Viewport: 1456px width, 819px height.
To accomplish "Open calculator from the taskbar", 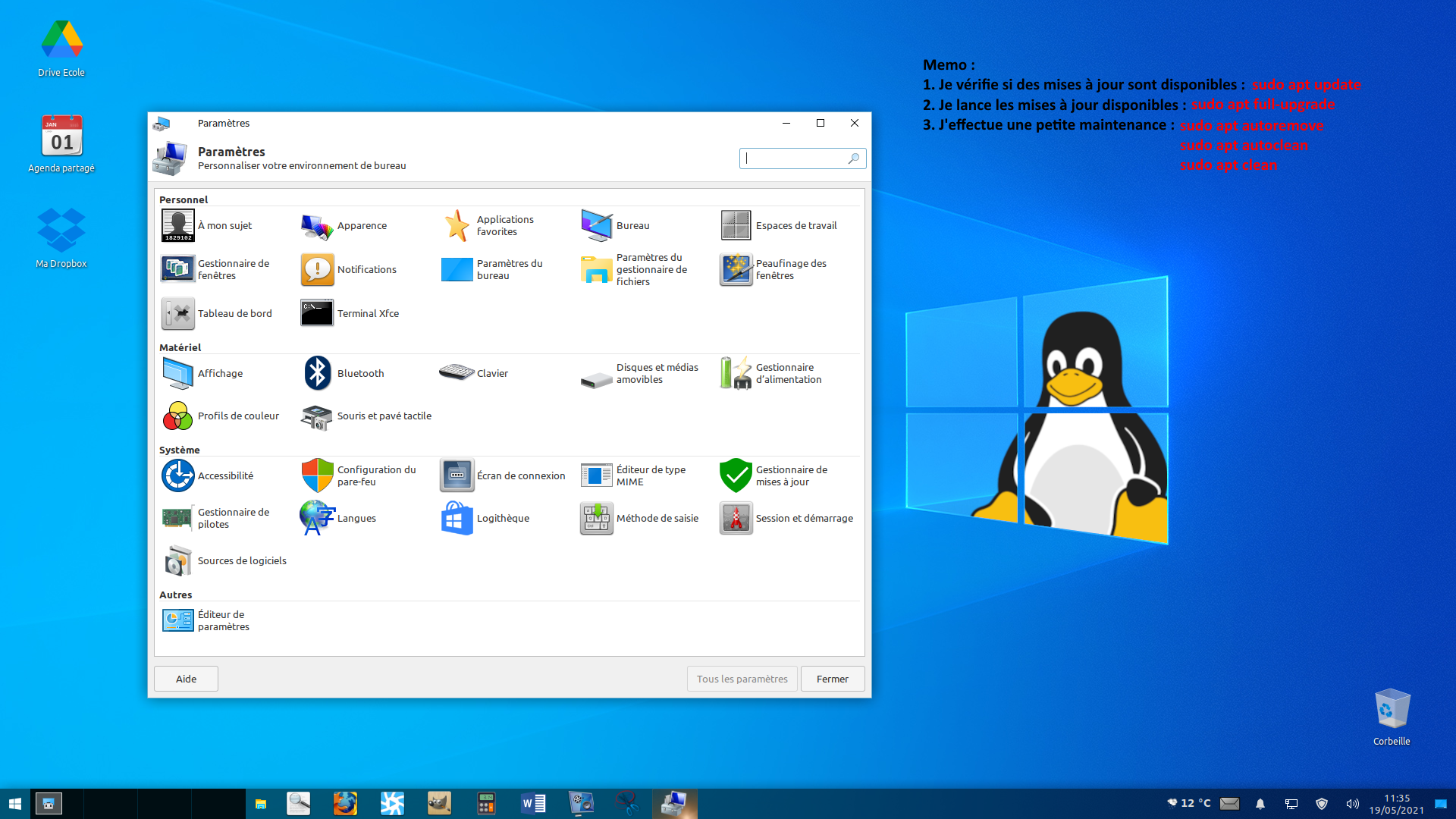I will tap(486, 804).
